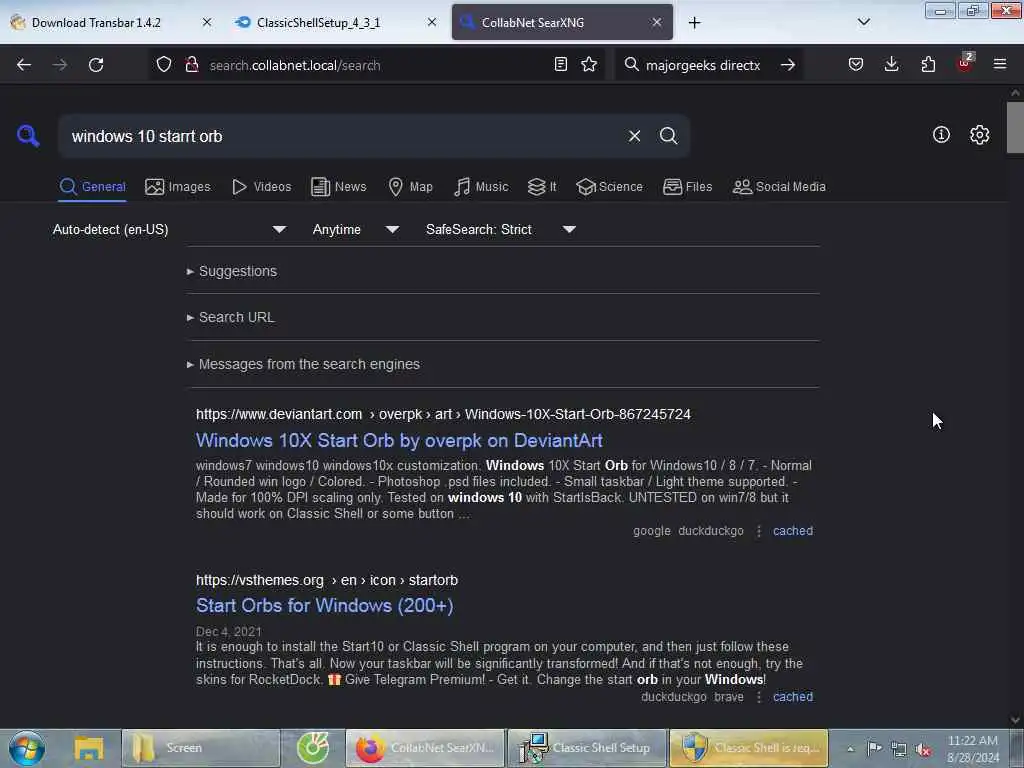Select the Map search category
The width and height of the screenshot is (1024, 768).
[x=410, y=187]
